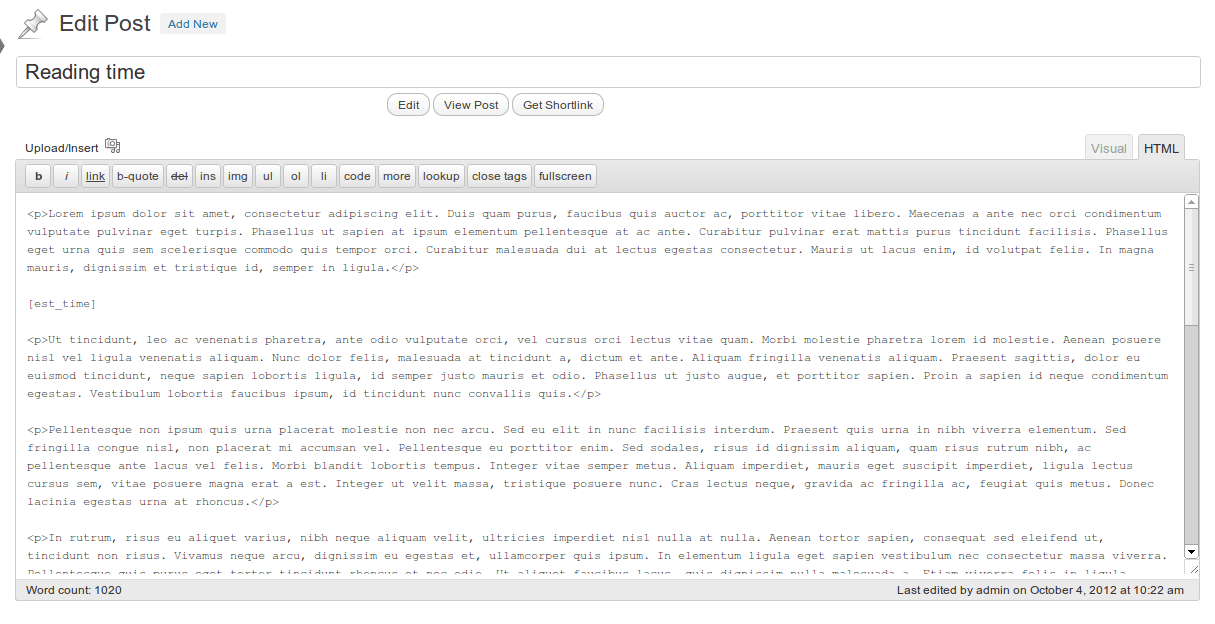This screenshot has width=1215, height=624.
Task: Insert an ordered list with ol
Action: tap(296, 176)
